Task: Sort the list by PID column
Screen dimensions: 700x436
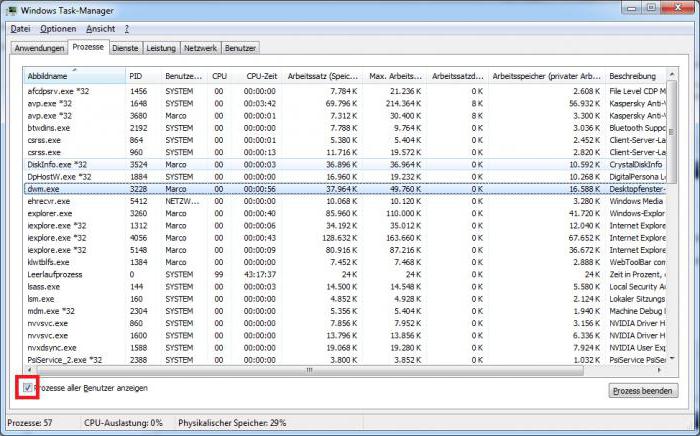Action: [x=143, y=76]
